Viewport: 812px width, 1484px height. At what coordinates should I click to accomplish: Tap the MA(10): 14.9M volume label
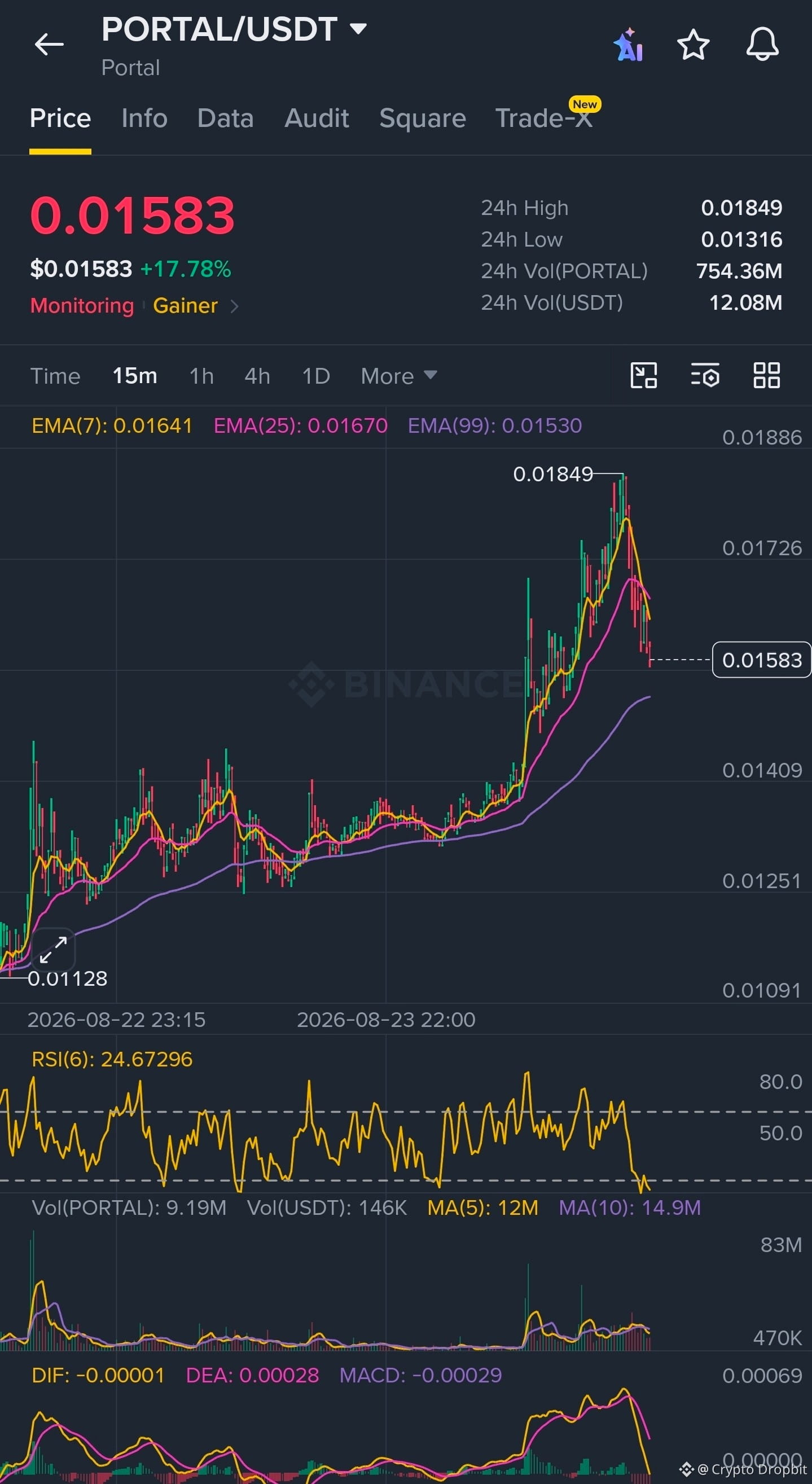click(x=629, y=1208)
